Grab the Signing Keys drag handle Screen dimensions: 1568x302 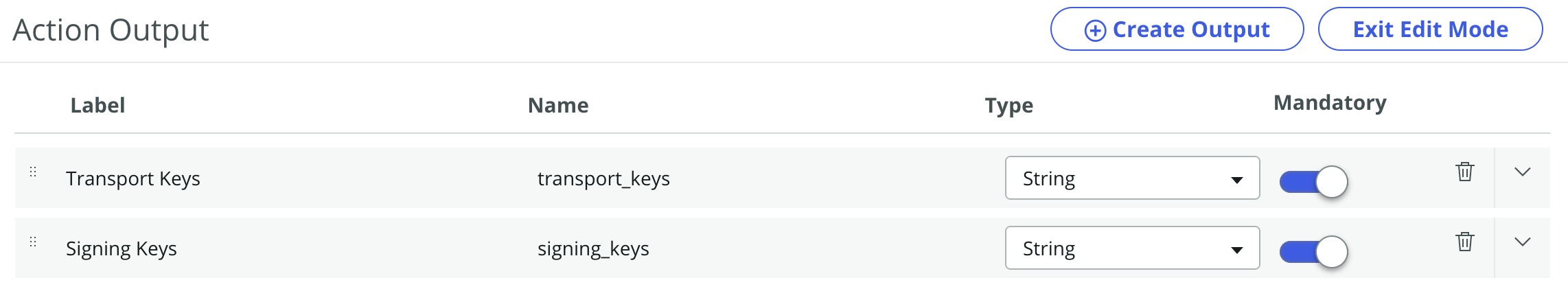pos(33,242)
